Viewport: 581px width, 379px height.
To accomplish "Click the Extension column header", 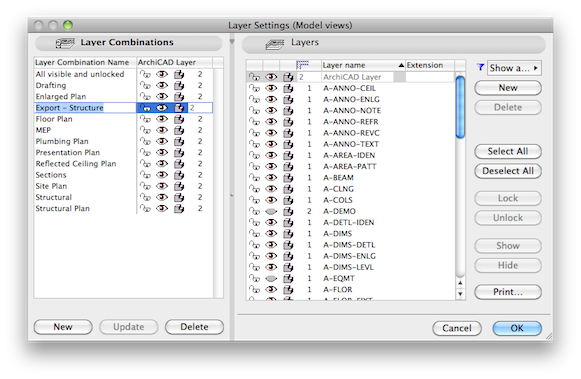I will pyautogui.click(x=430, y=65).
